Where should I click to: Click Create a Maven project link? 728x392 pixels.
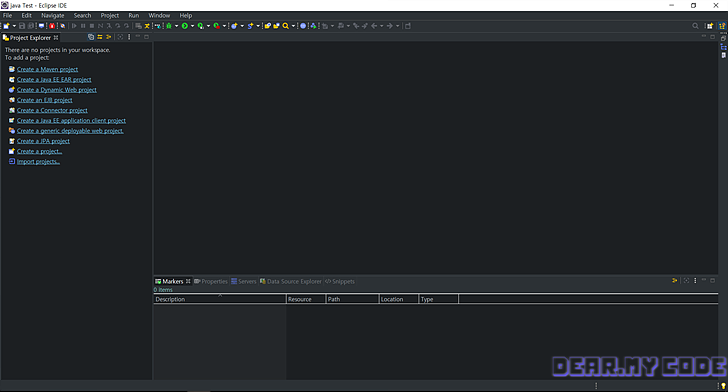pyautogui.click(x=47, y=69)
